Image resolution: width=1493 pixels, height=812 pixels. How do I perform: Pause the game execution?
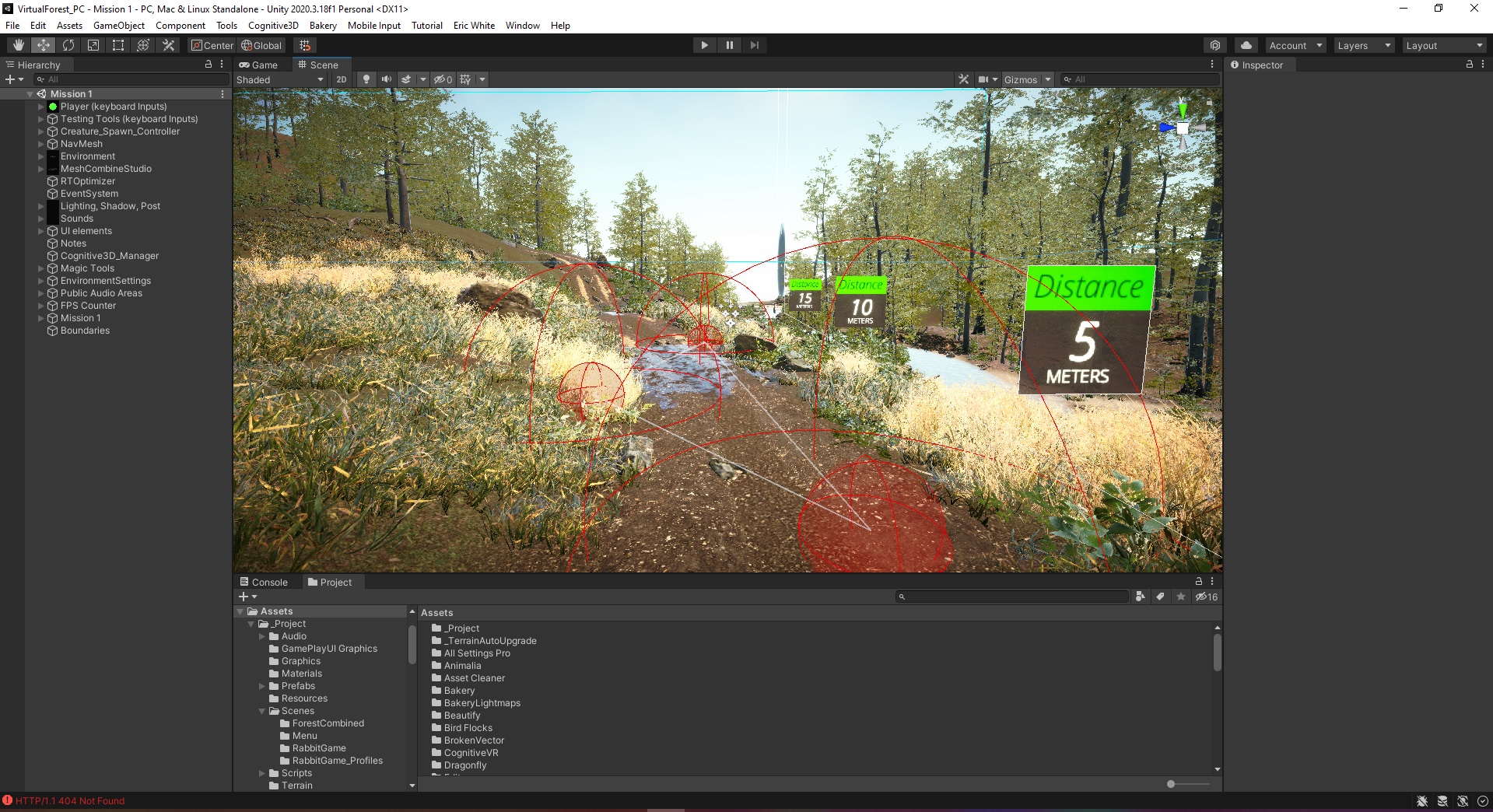pos(730,45)
